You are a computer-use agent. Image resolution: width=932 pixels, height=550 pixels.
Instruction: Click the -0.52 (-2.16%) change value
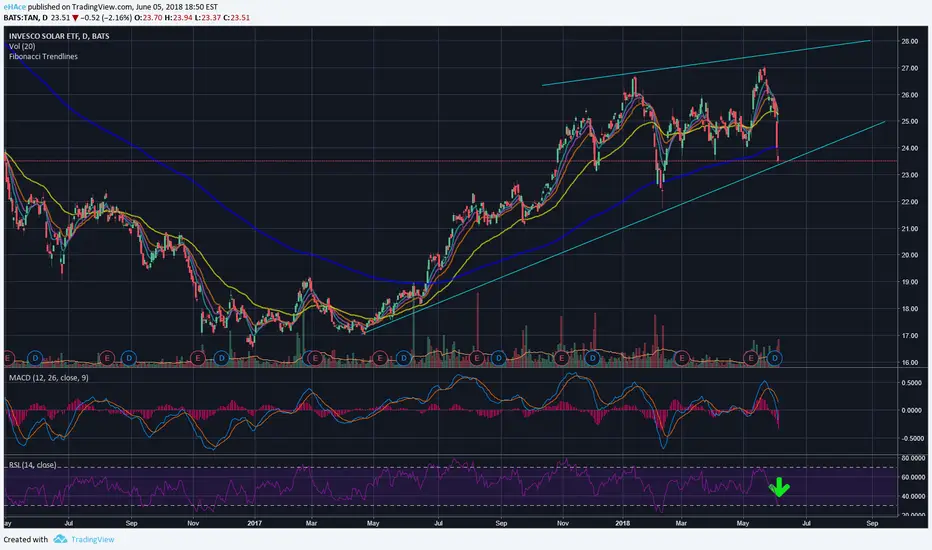[106, 18]
